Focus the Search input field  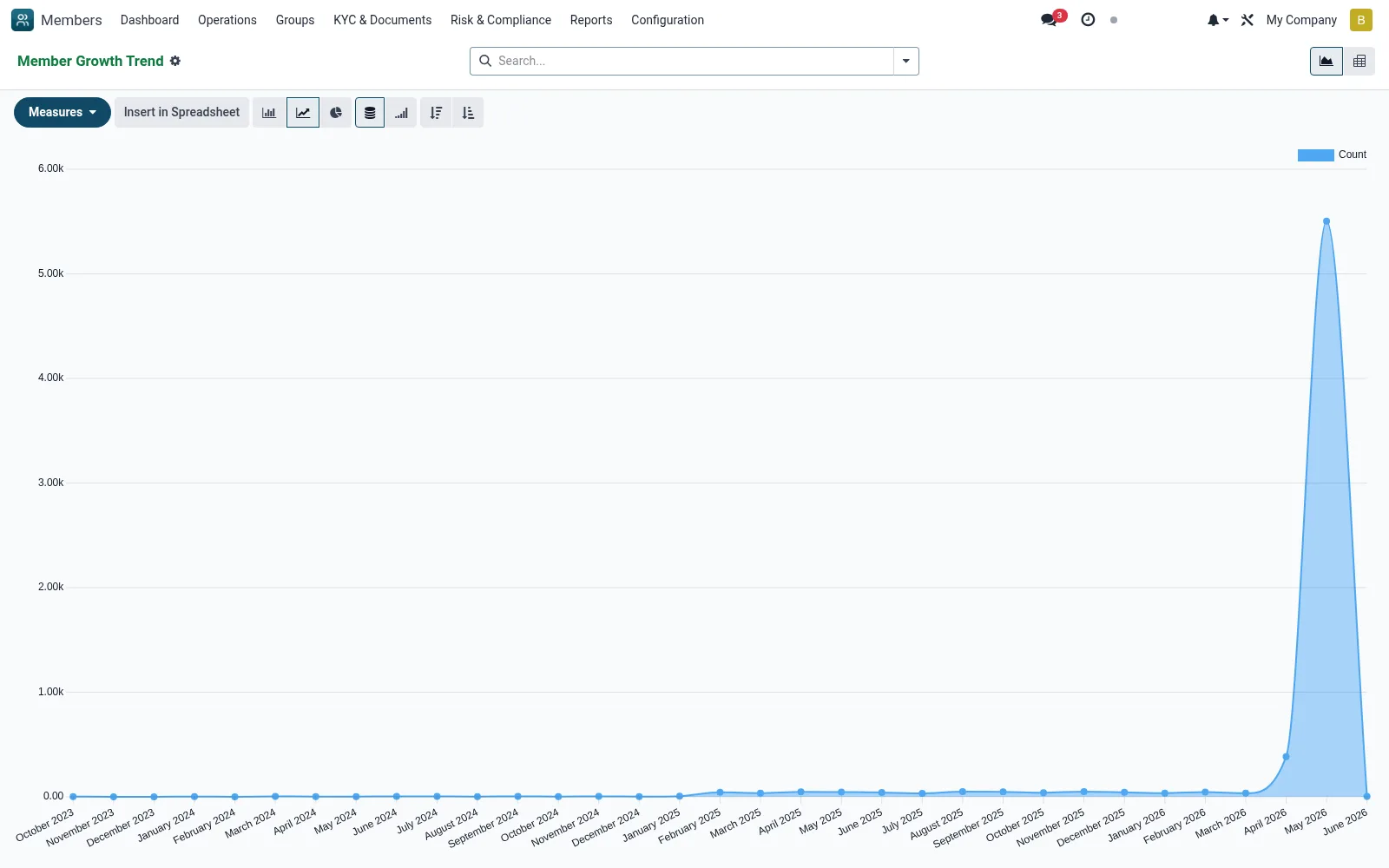tap(693, 61)
